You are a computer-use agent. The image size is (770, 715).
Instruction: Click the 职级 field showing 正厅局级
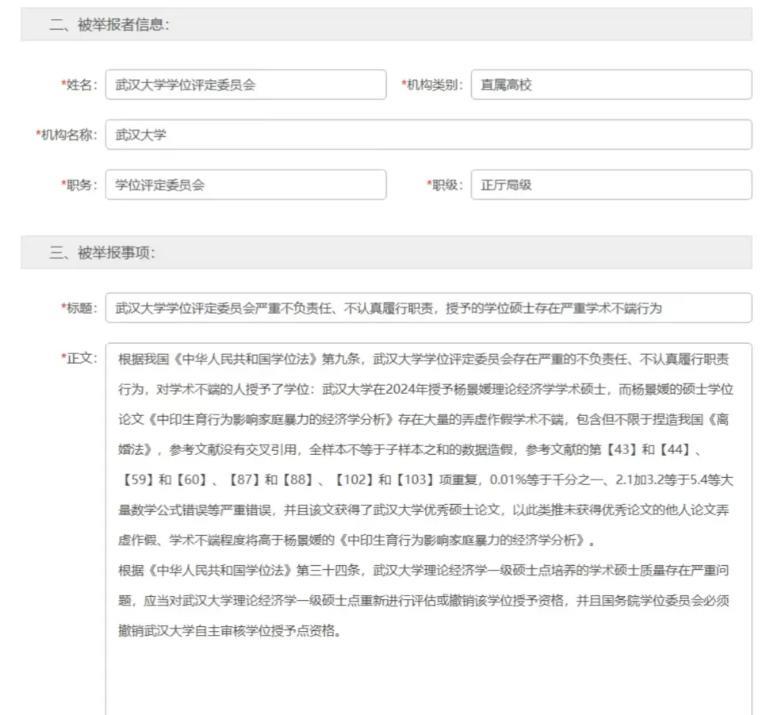click(x=611, y=185)
